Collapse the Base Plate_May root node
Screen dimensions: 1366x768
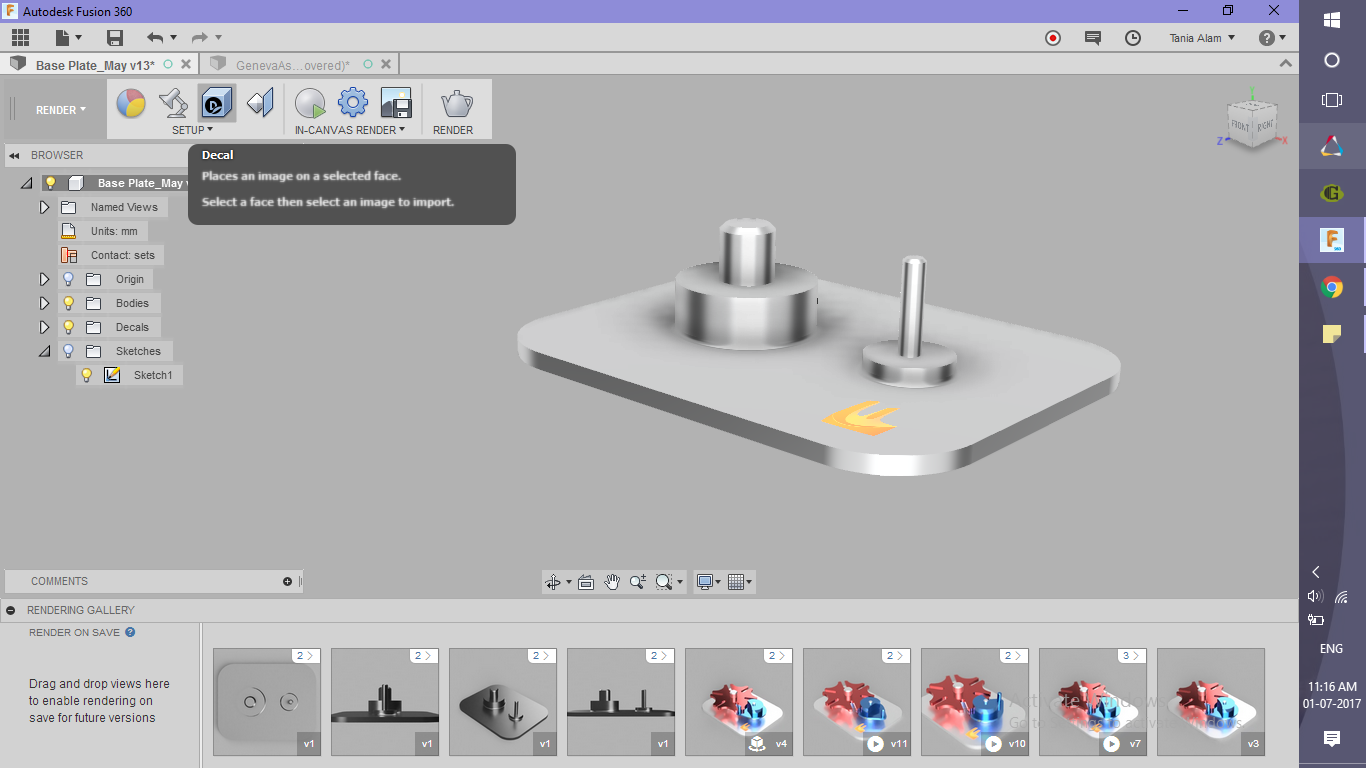click(27, 184)
